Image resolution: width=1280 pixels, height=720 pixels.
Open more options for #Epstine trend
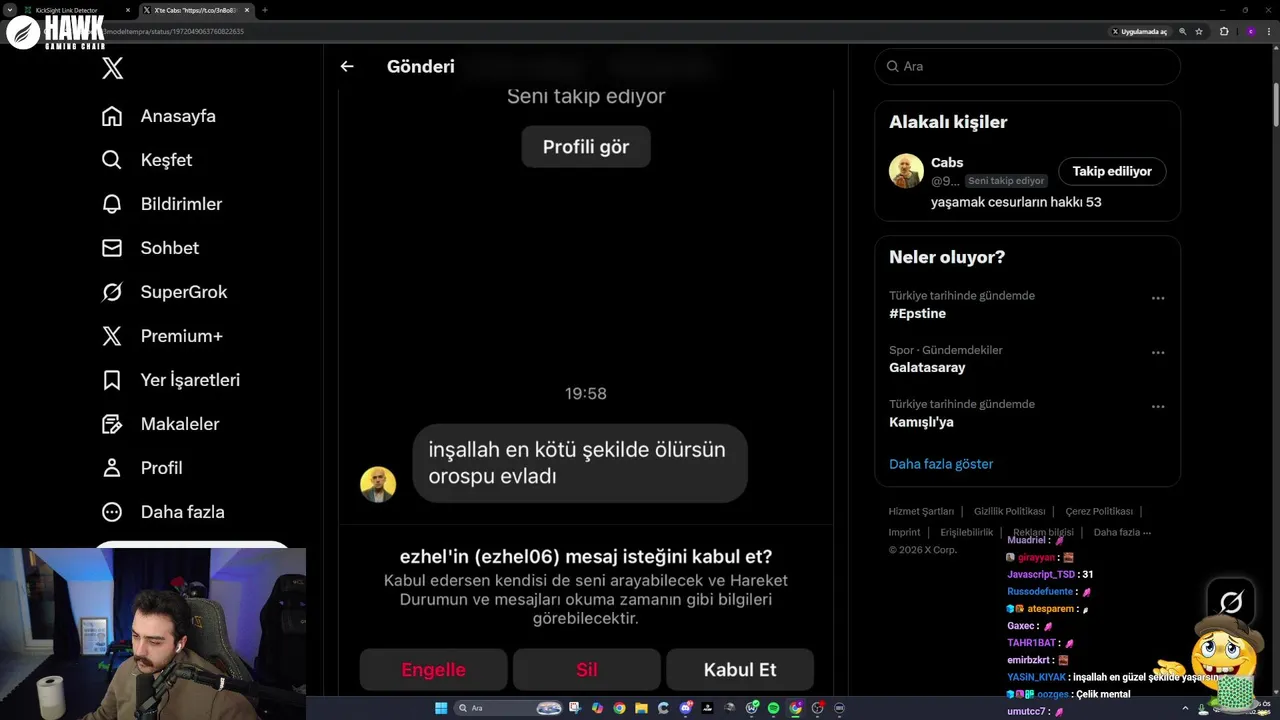1158,298
